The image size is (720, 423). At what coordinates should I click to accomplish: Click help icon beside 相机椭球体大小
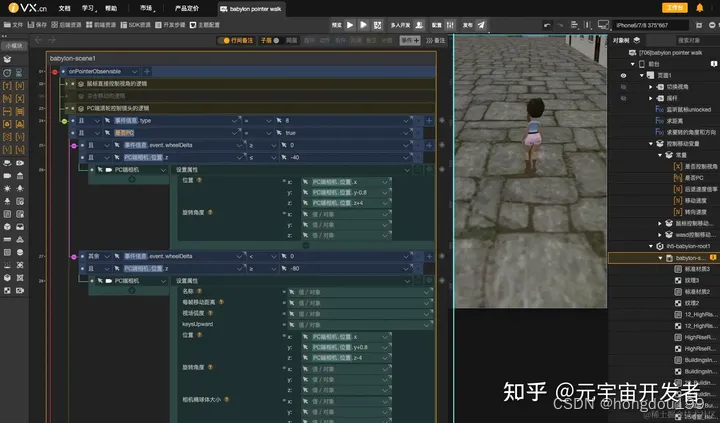[226, 400]
